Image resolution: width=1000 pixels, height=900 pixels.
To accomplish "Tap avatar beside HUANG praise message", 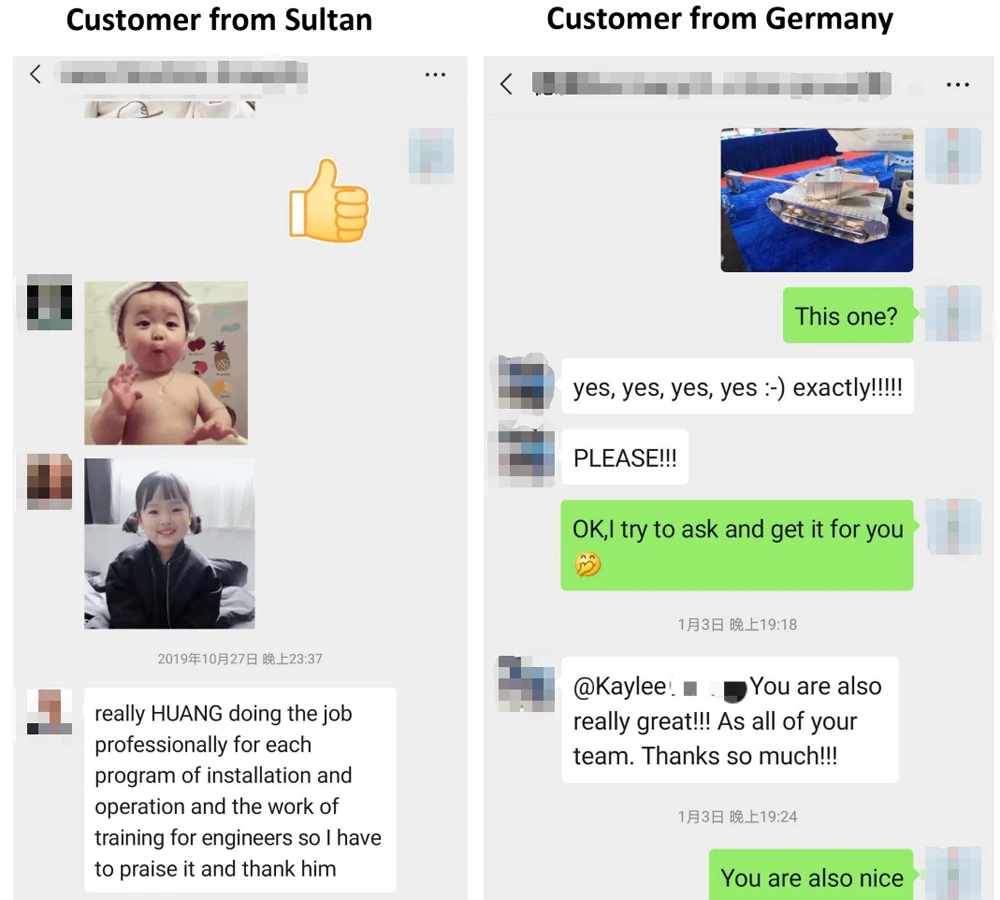I will click(x=49, y=712).
